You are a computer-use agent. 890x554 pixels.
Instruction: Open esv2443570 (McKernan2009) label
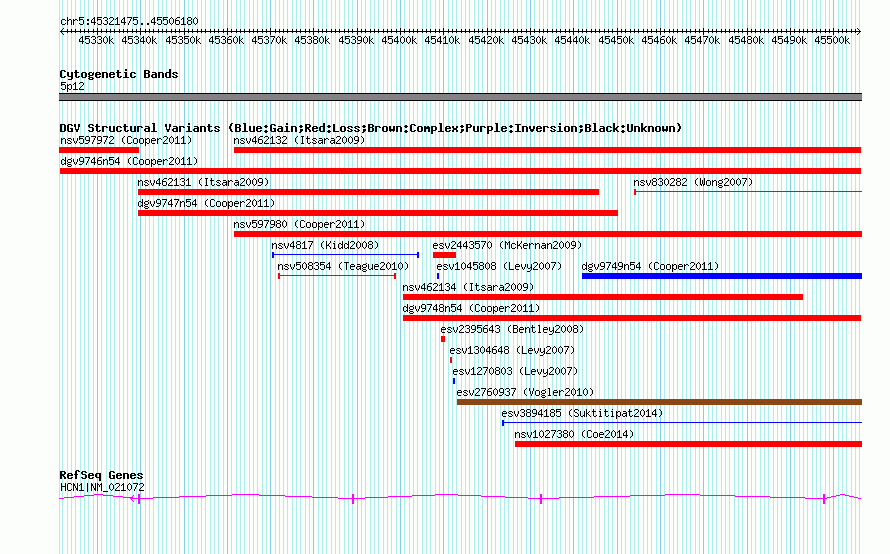coord(507,245)
